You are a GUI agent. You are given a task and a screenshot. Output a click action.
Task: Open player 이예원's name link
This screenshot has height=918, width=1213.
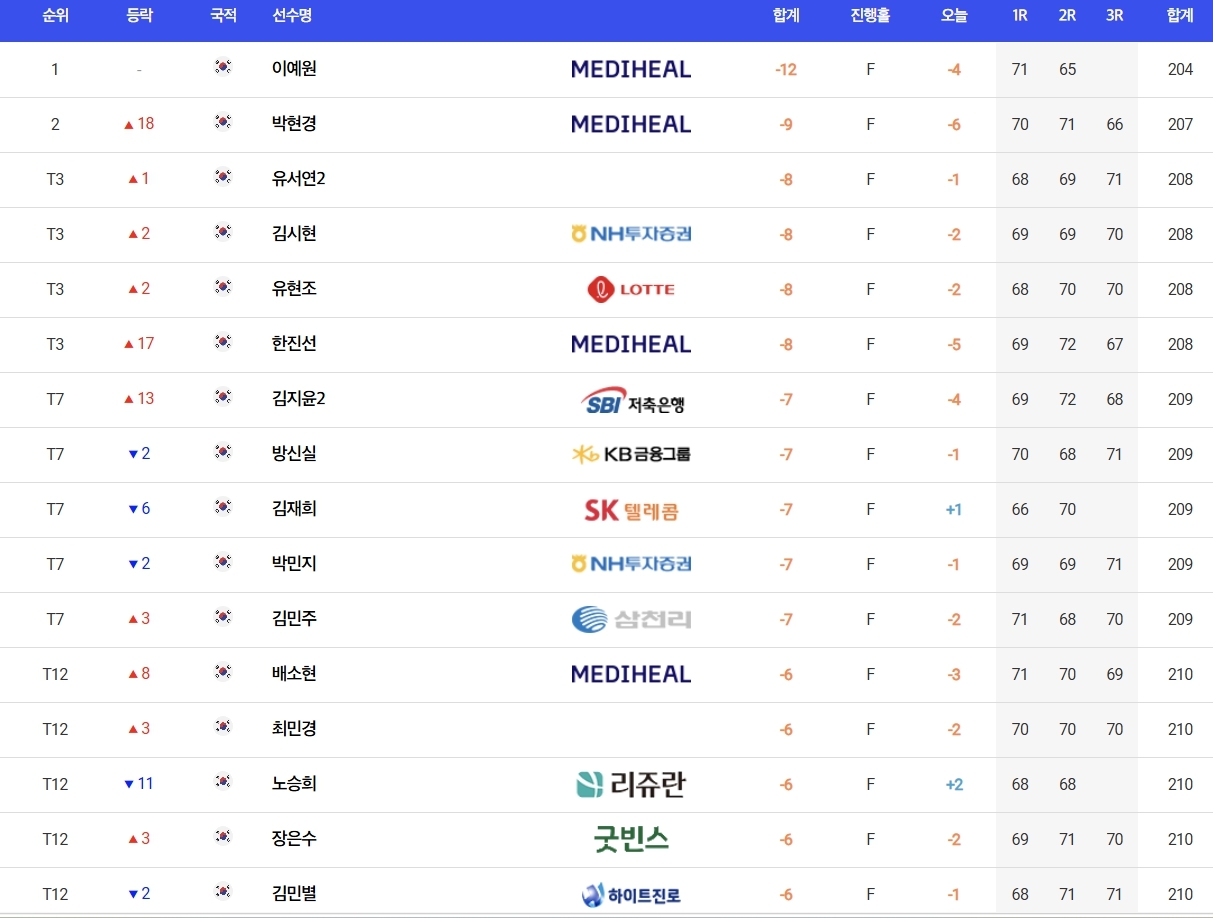(294, 69)
